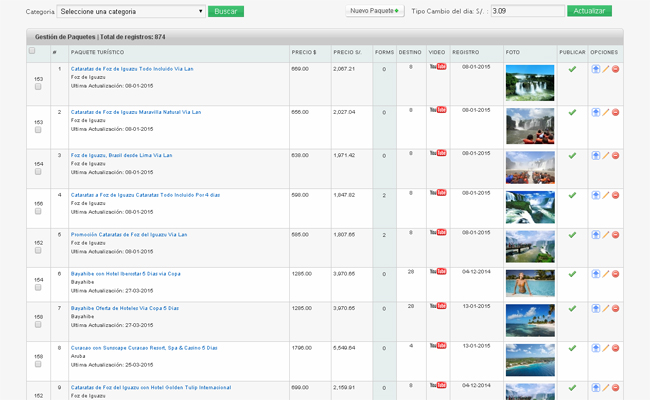Check the box for package row 1
The height and width of the screenshot is (400, 650).
coord(38,87)
